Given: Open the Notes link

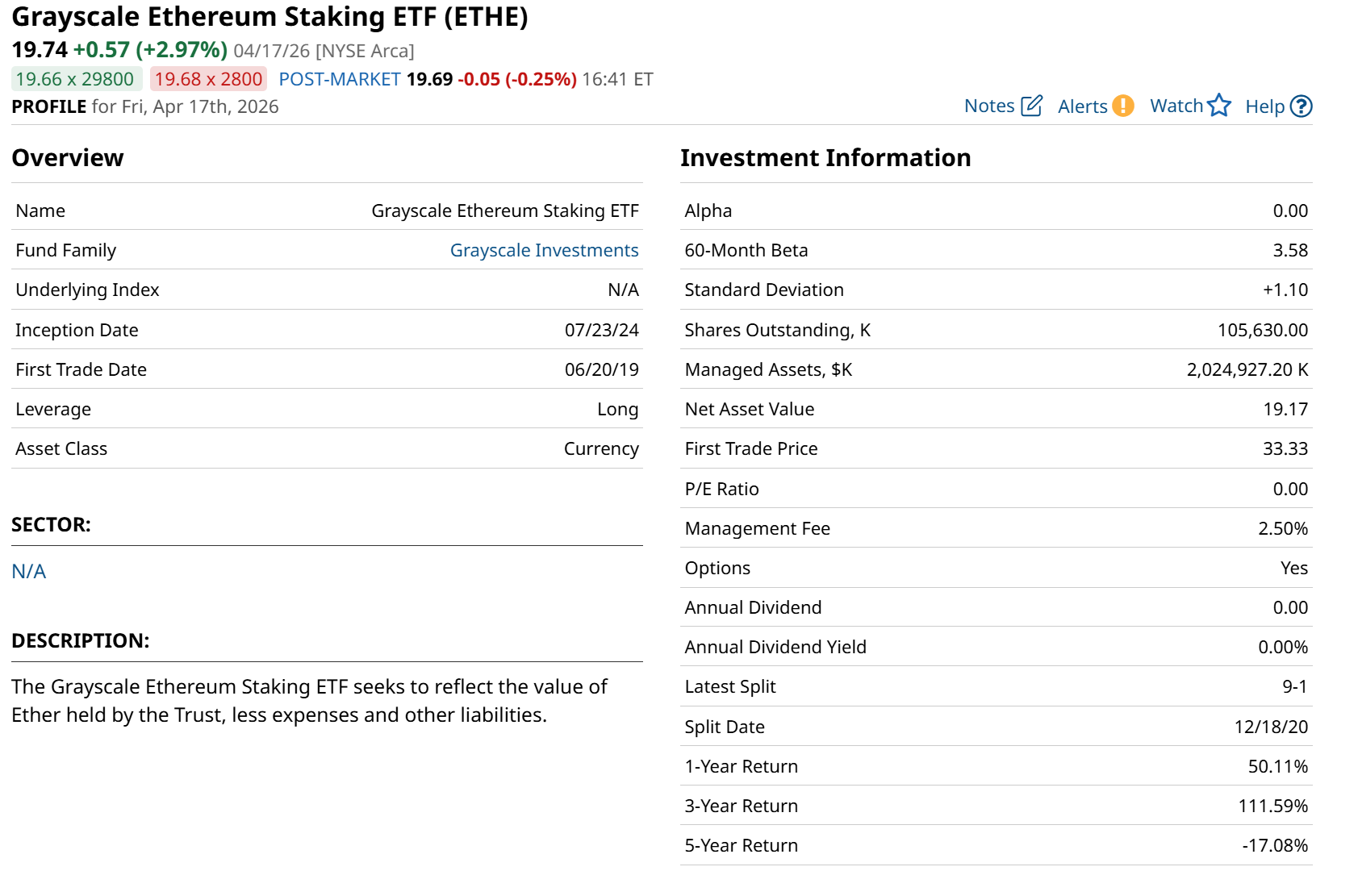Looking at the screenshot, I should tap(989, 106).
